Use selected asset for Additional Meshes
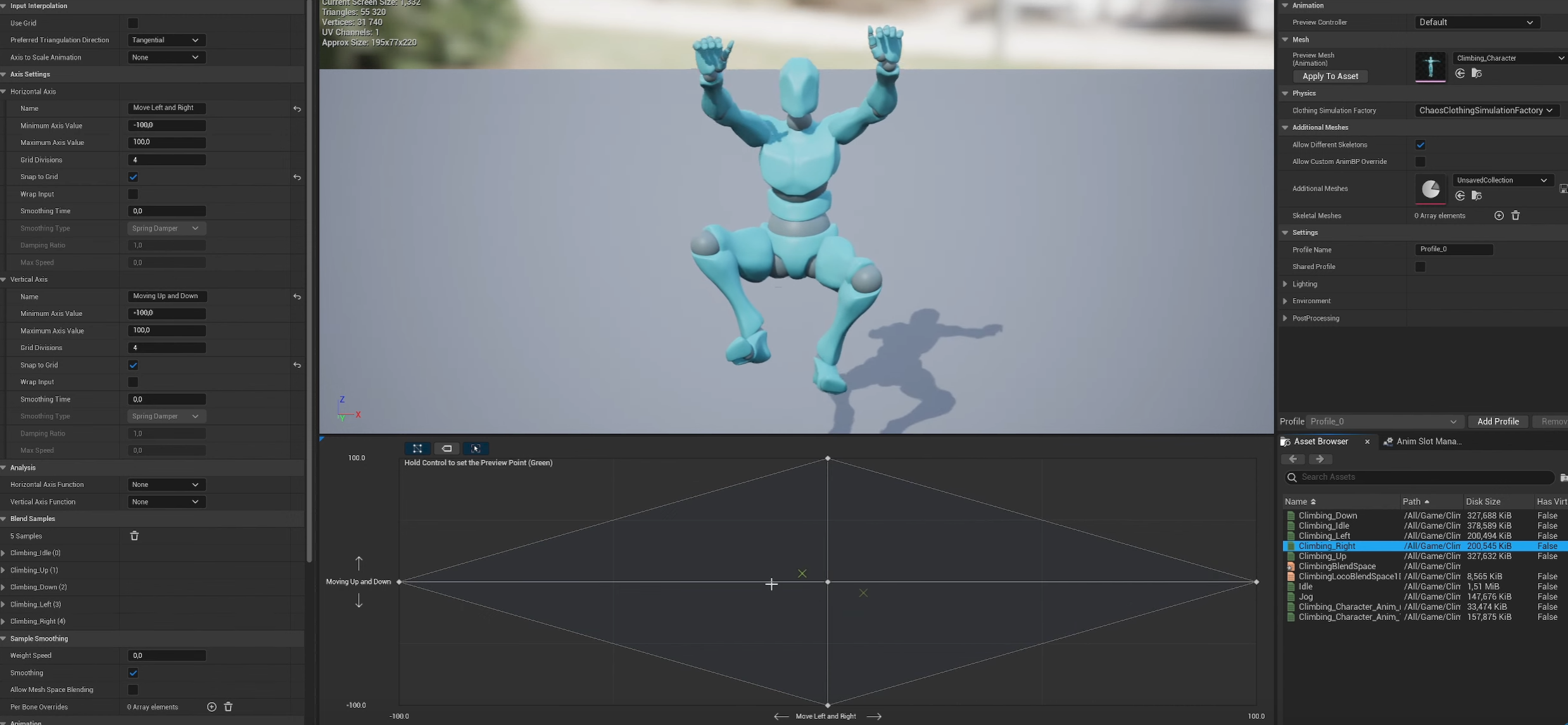Screen dimensions: 1568x725 (1460, 196)
